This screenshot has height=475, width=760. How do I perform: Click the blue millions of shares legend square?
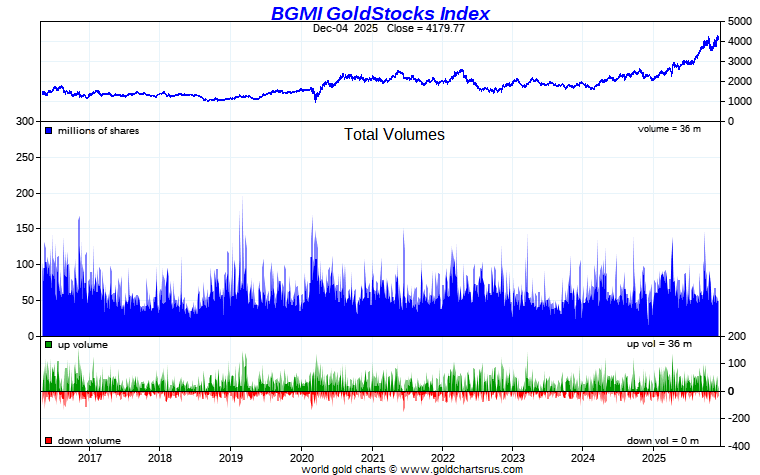(48, 130)
